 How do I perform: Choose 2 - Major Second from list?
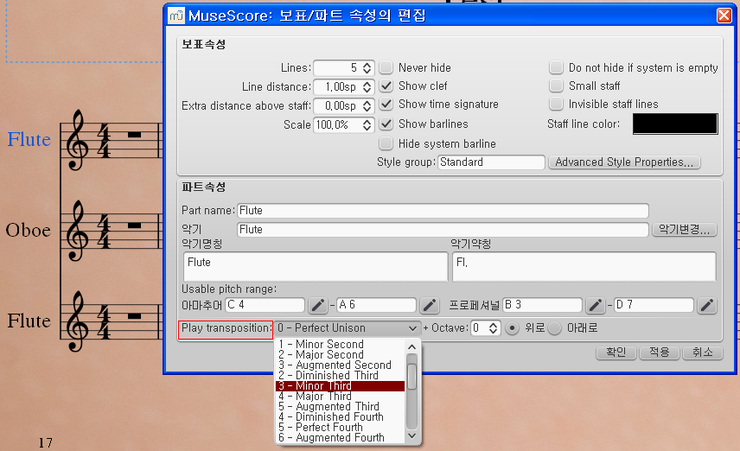[340, 354]
